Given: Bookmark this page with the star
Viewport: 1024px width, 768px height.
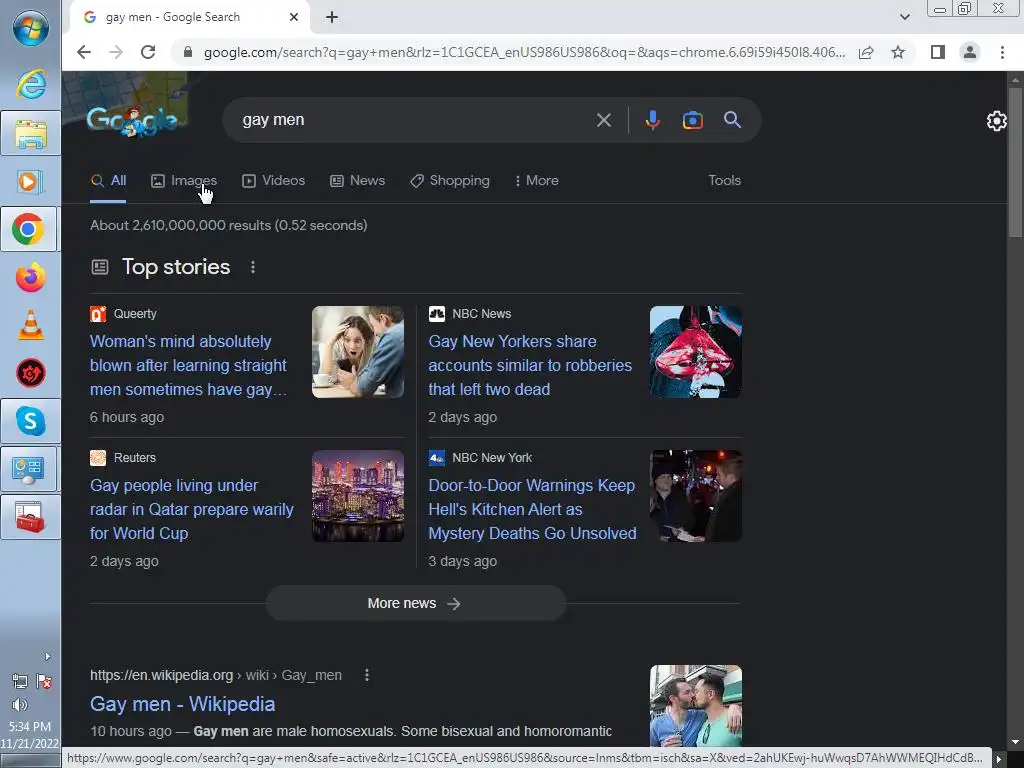Looking at the screenshot, I should click(x=898, y=52).
